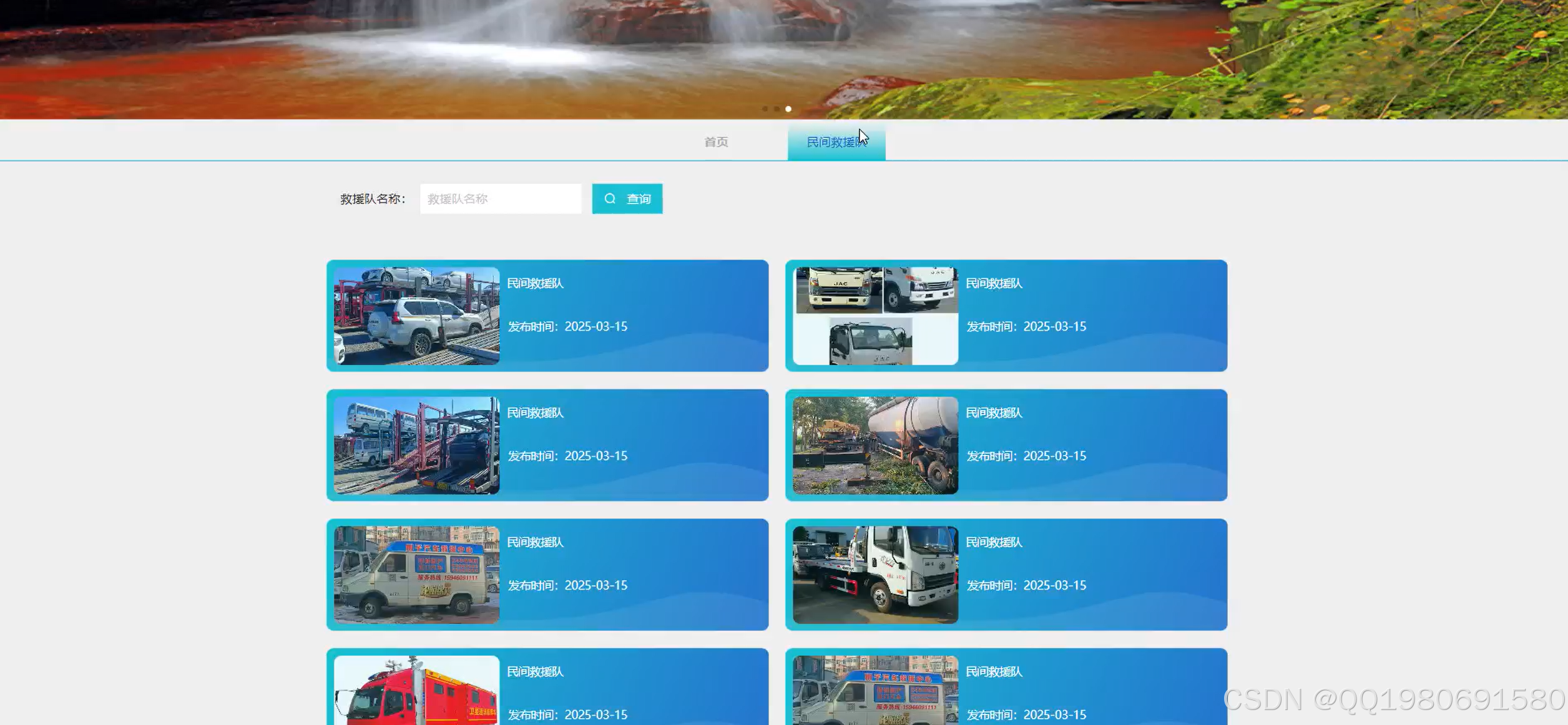Screen dimensions: 1568x725
Task: Open thumbnail of vans on red carrier
Action: pyautogui.click(x=416, y=445)
